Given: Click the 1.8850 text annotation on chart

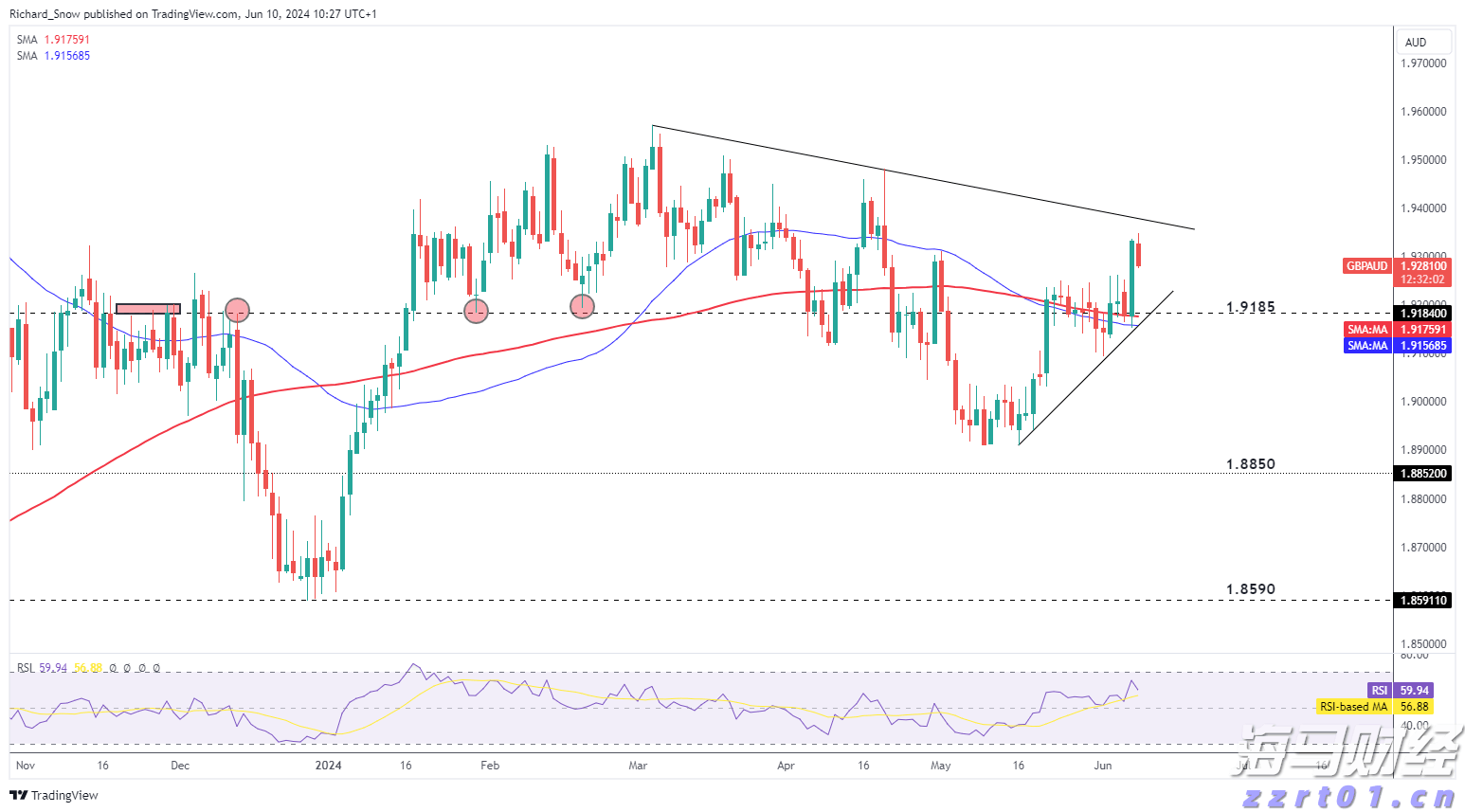Looking at the screenshot, I should tap(1250, 464).
